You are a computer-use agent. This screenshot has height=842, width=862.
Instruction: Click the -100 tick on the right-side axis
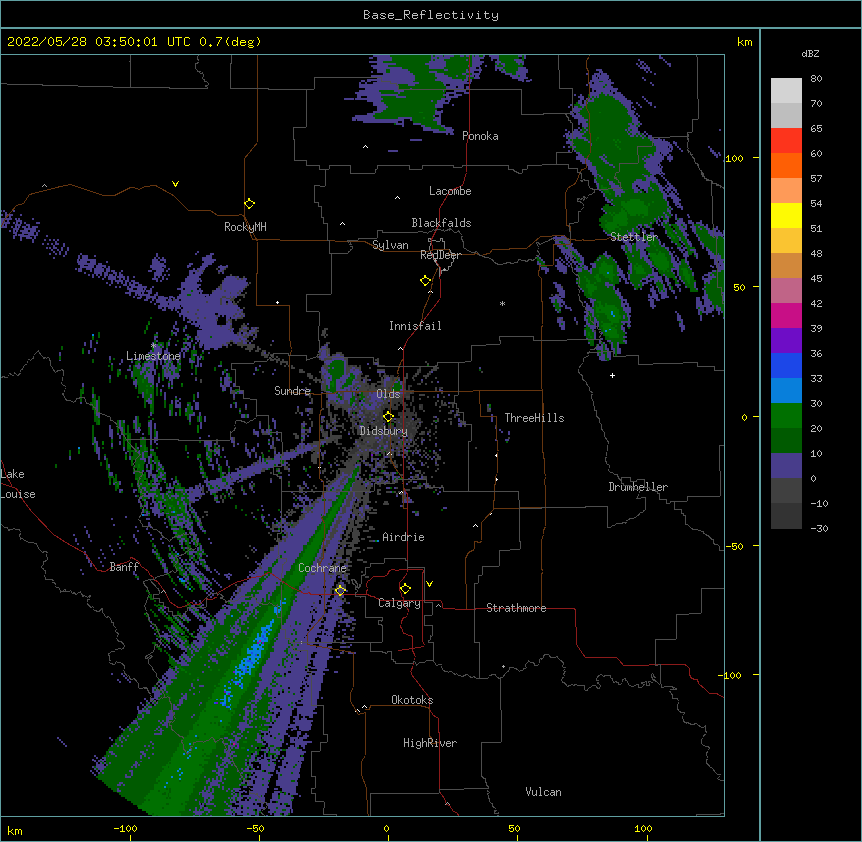[731, 675]
